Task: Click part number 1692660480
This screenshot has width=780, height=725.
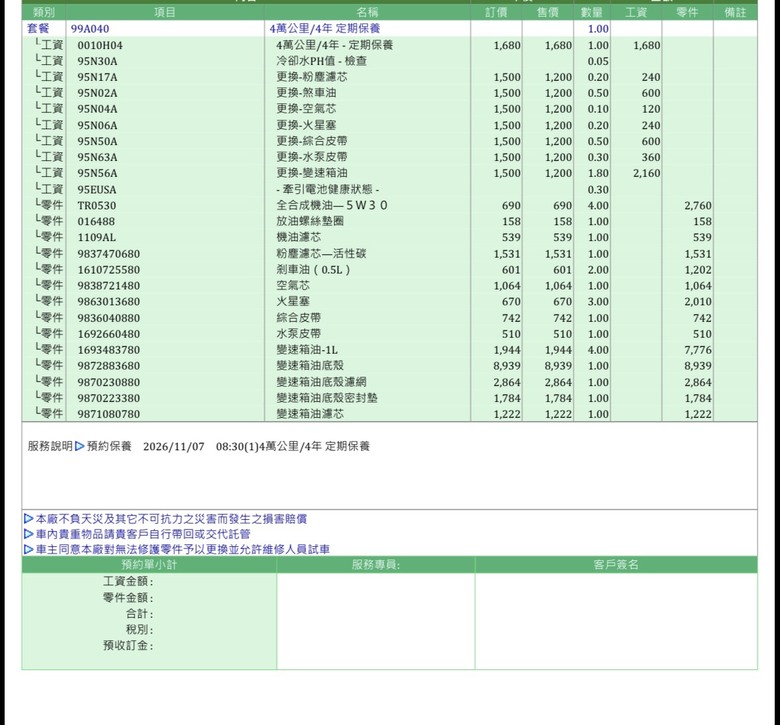Action: tap(108, 334)
